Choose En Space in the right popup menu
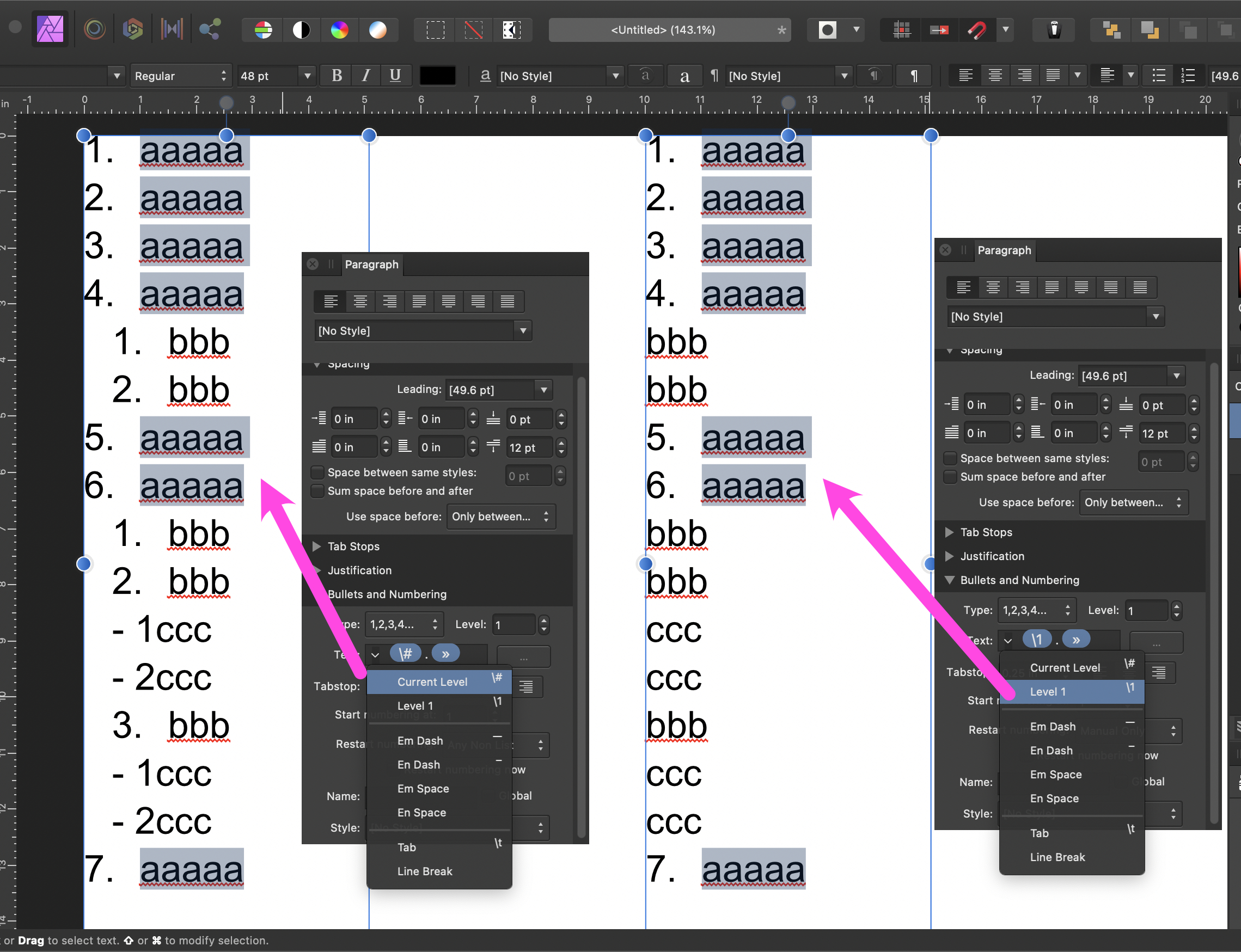 coord(1072,798)
